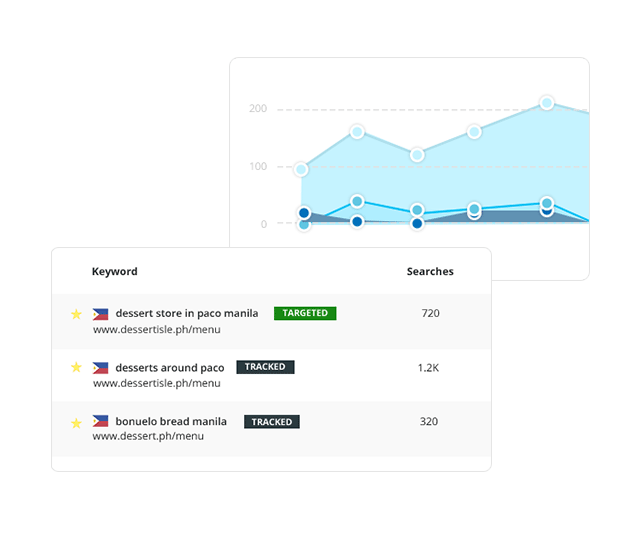This screenshot has width=636, height=539.
Task: Click the Keyword column header
Action: [x=115, y=271]
